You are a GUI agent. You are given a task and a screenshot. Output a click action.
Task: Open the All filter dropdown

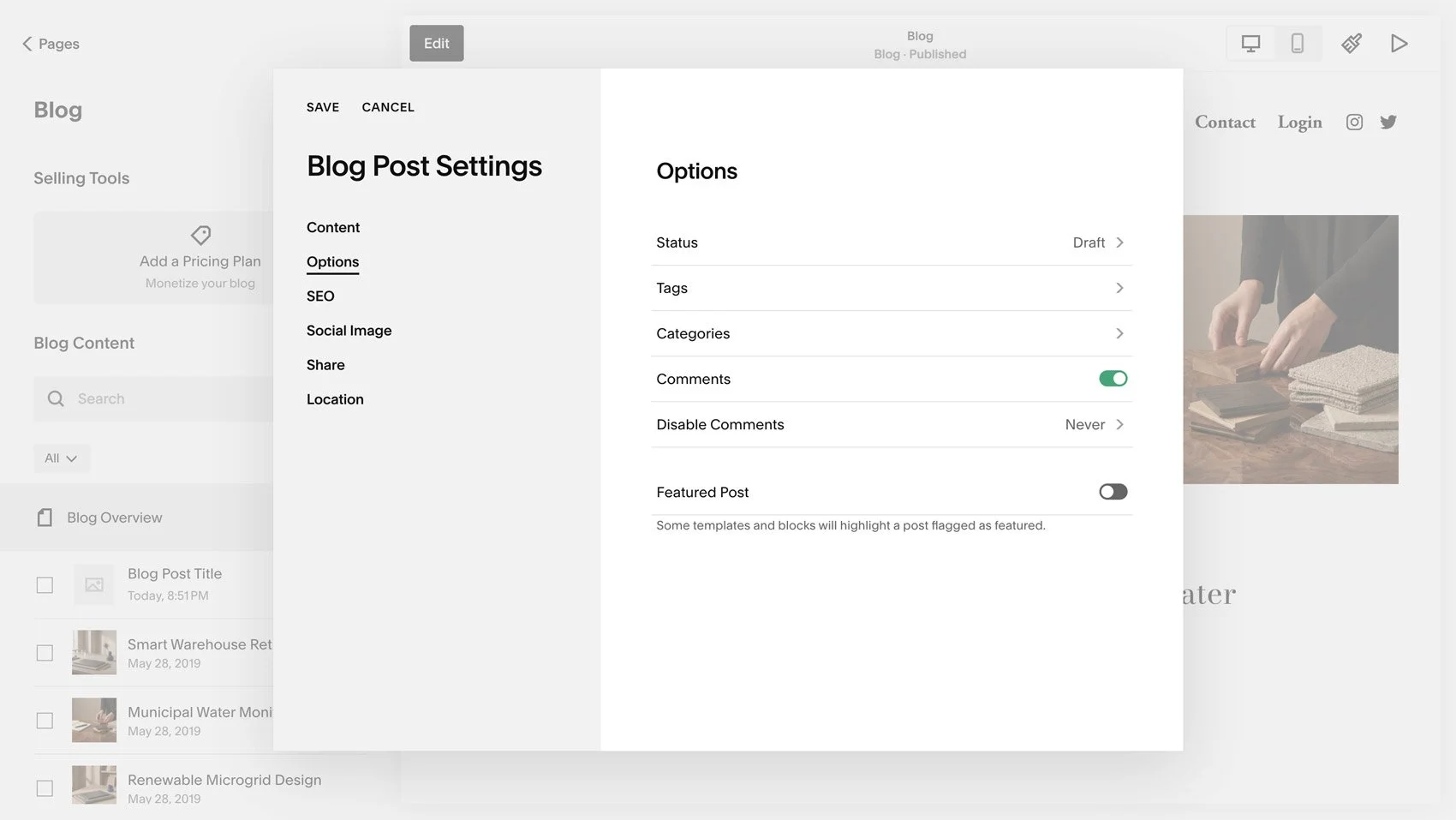point(61,458)
